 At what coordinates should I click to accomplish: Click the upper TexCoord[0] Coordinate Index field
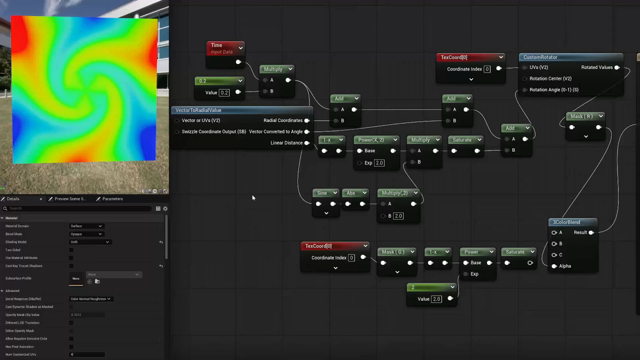pos(487,69)
